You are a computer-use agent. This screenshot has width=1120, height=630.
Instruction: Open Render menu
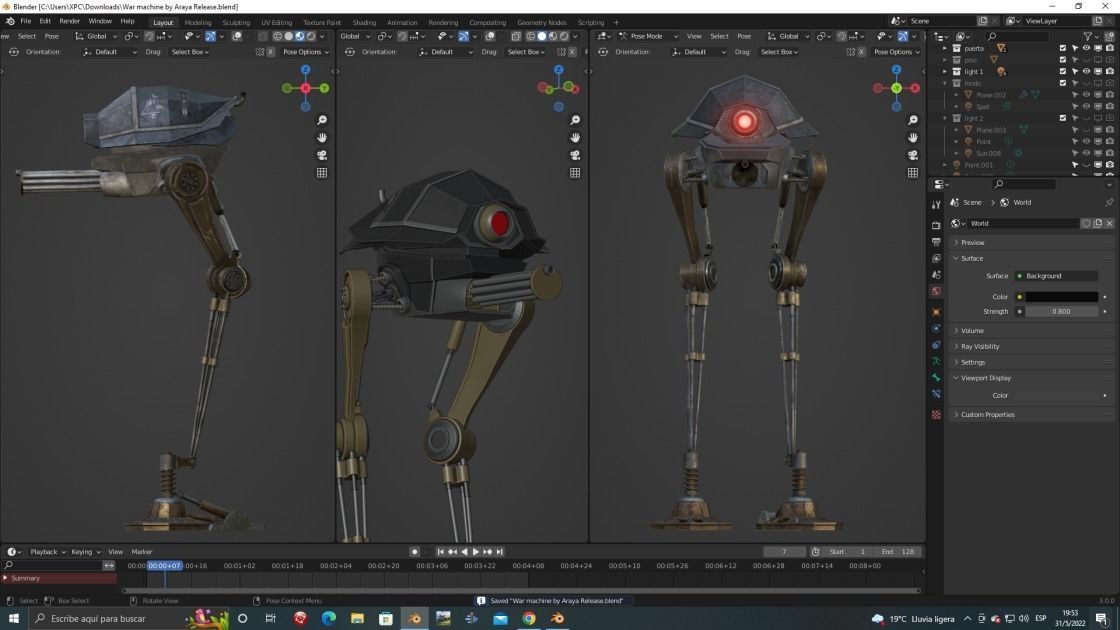point(69,21)
